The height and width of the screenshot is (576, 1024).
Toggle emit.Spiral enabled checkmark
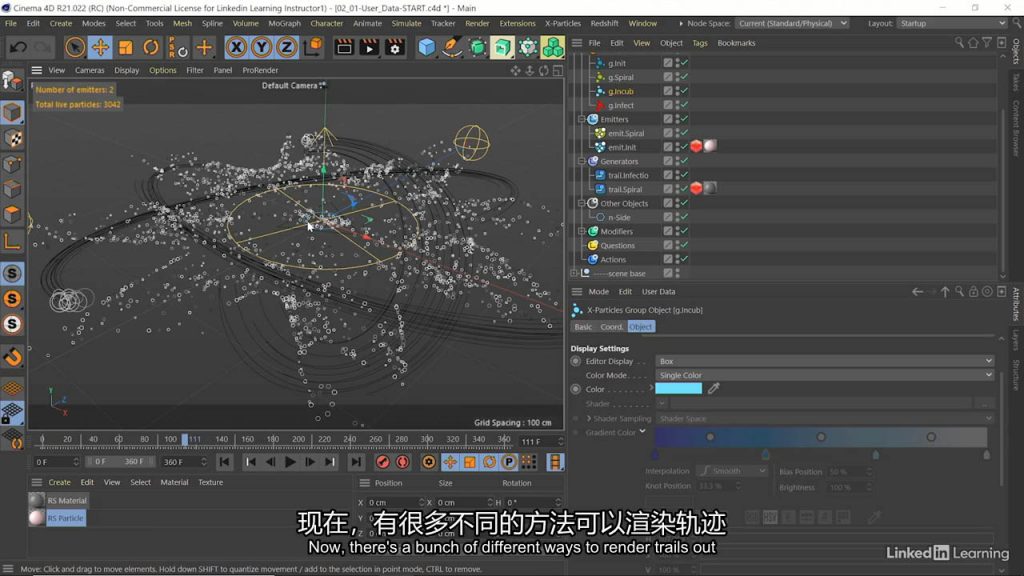pos(684,133)
